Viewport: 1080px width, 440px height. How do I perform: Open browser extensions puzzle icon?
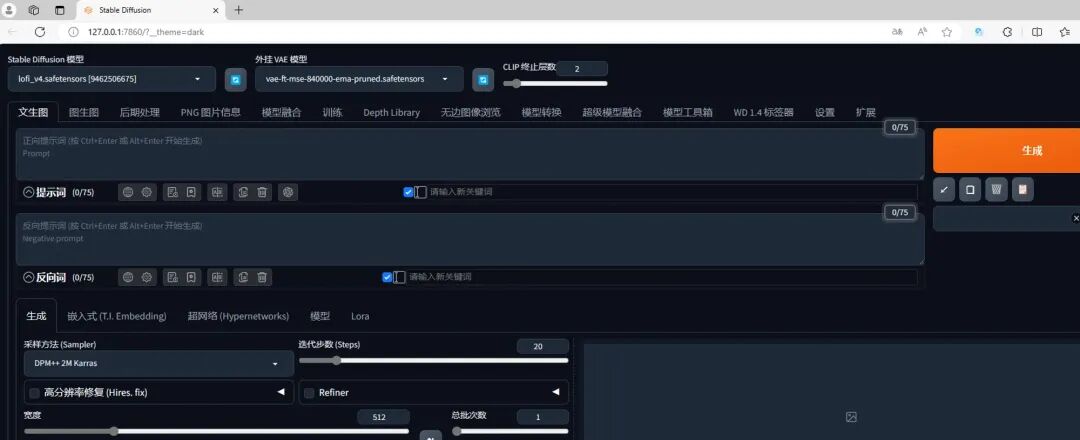pos(1007,32)
